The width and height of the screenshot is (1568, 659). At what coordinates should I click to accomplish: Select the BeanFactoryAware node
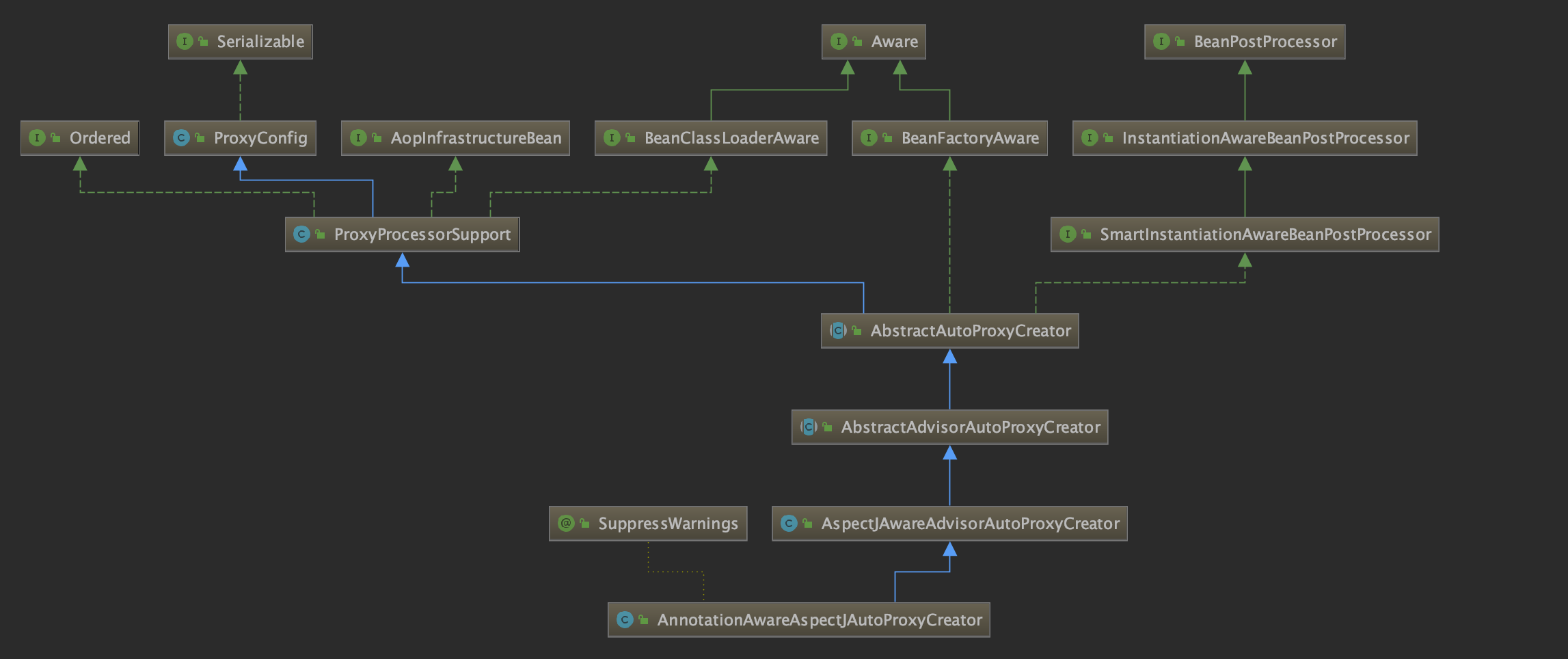pyautogui.click(x=949, y=138)
